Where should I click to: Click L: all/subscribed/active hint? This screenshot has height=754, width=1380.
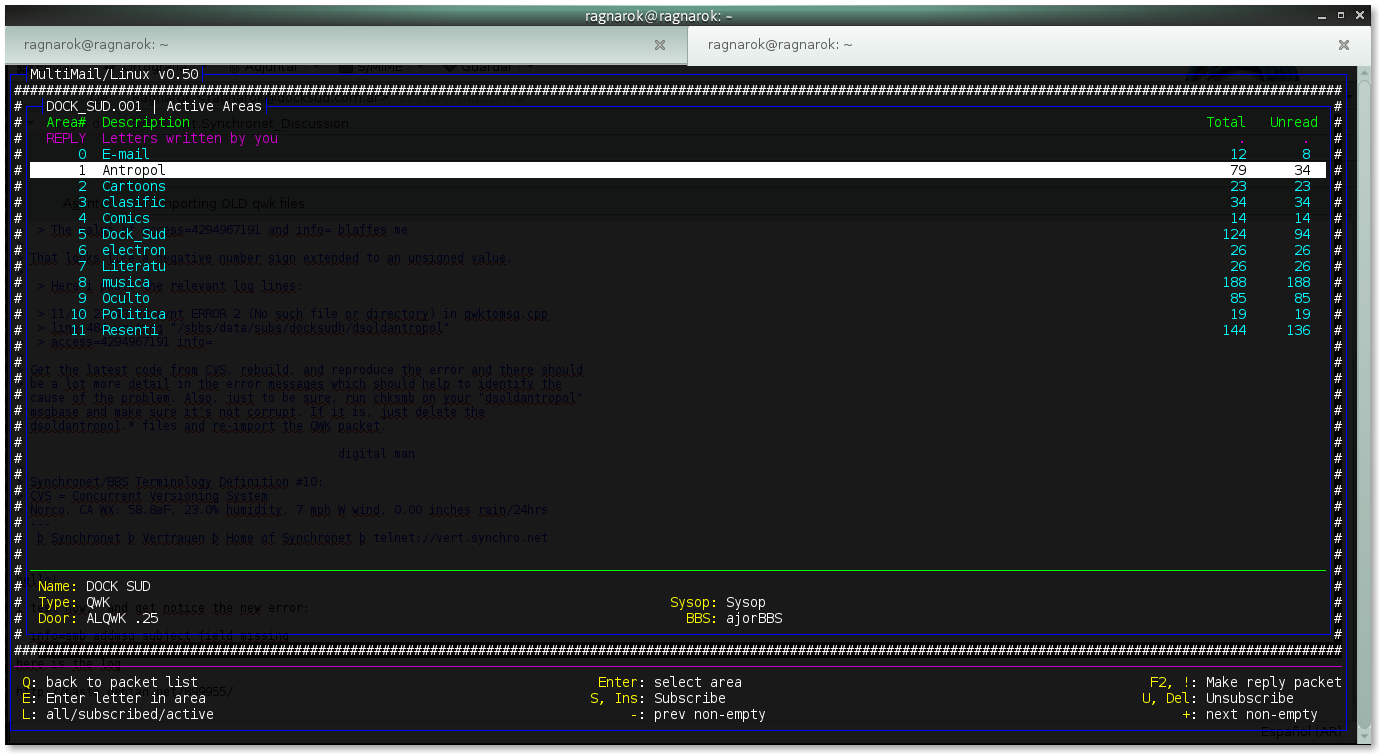click(118, 715)
